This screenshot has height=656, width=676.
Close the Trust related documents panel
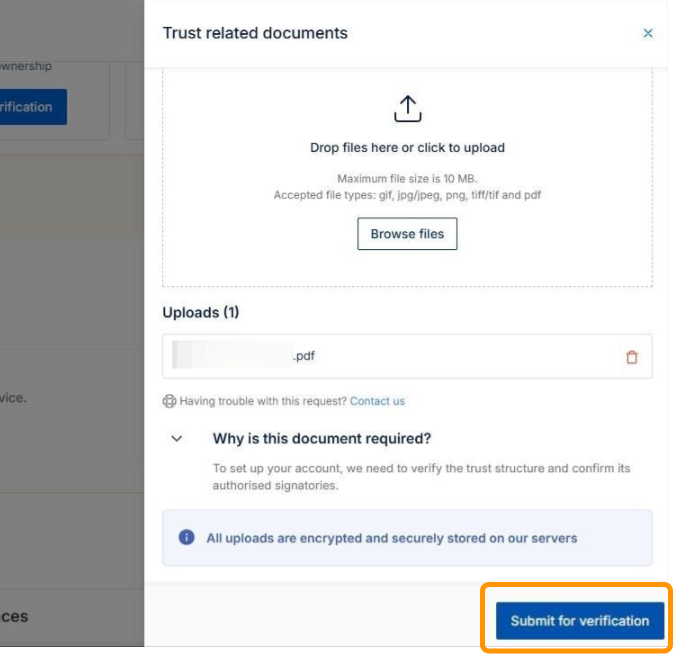(648, 33)
